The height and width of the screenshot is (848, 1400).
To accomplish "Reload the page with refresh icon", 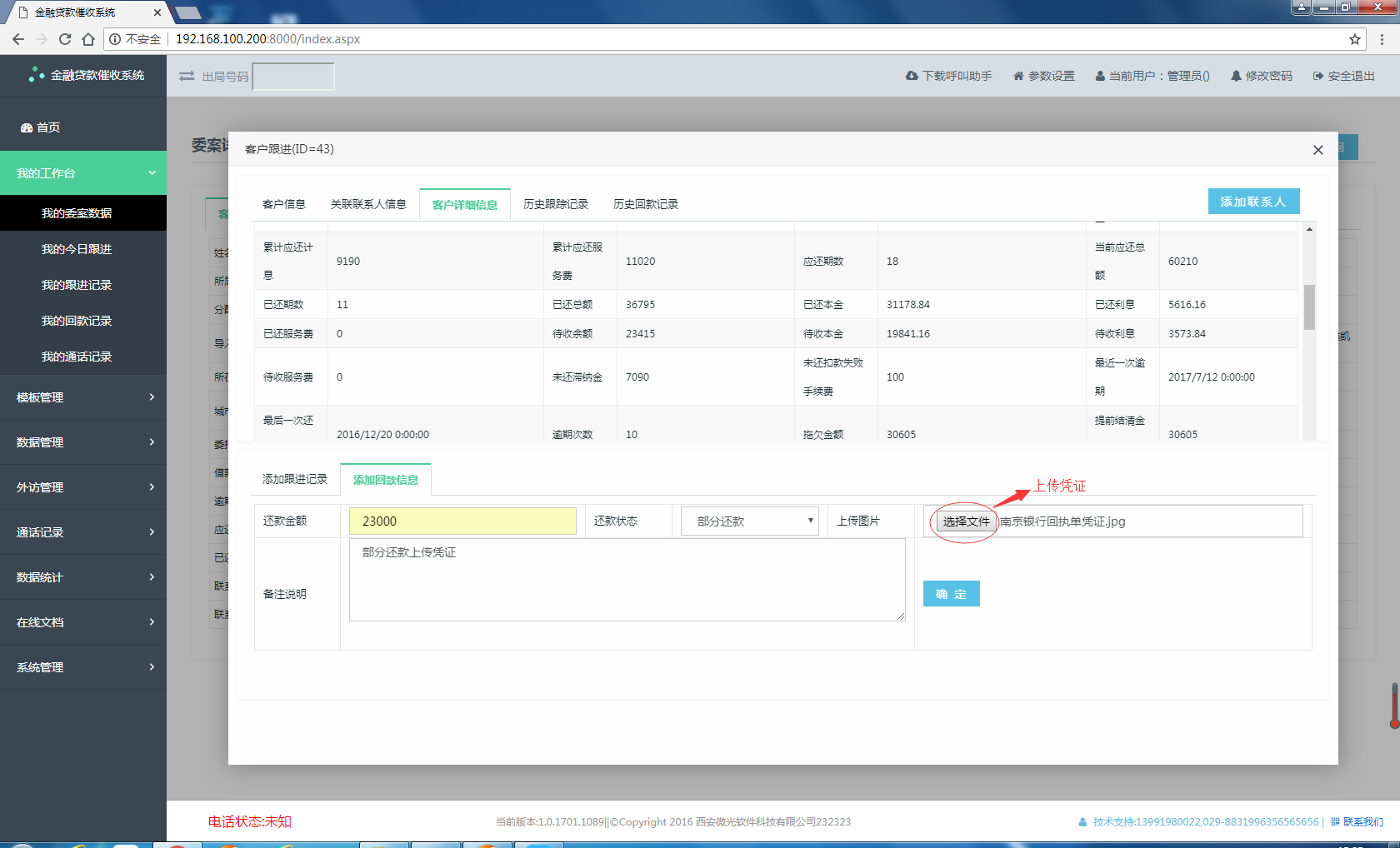I will click(x=65, y=39).
